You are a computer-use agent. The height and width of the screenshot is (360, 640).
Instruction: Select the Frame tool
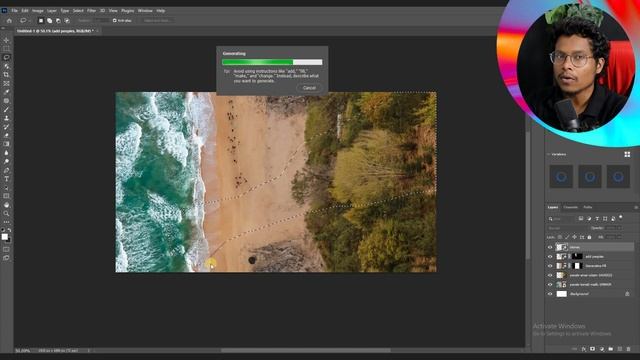click(6, 83)
